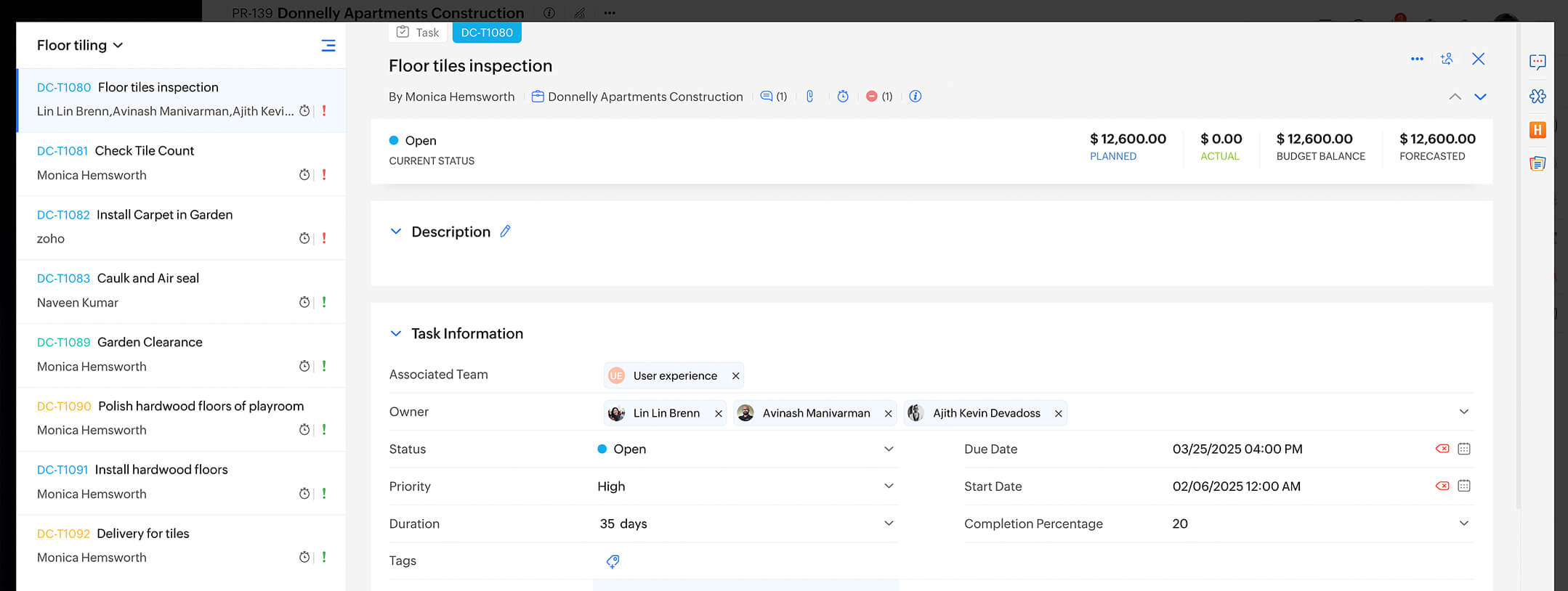Screen dimensions: 1568x591
Task: Remove Lin Lin Brenn from owners
Action: [718, 414]
